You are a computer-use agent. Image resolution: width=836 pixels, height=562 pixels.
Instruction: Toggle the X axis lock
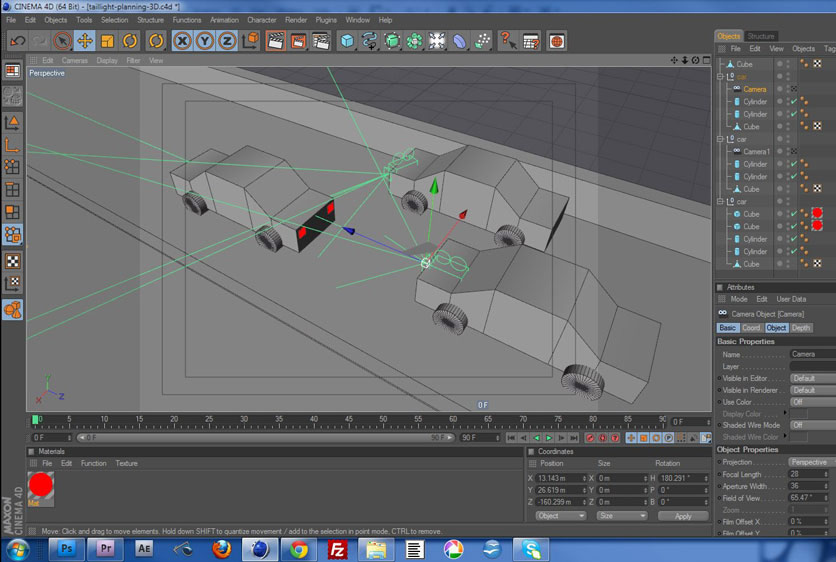coord(182,41)
